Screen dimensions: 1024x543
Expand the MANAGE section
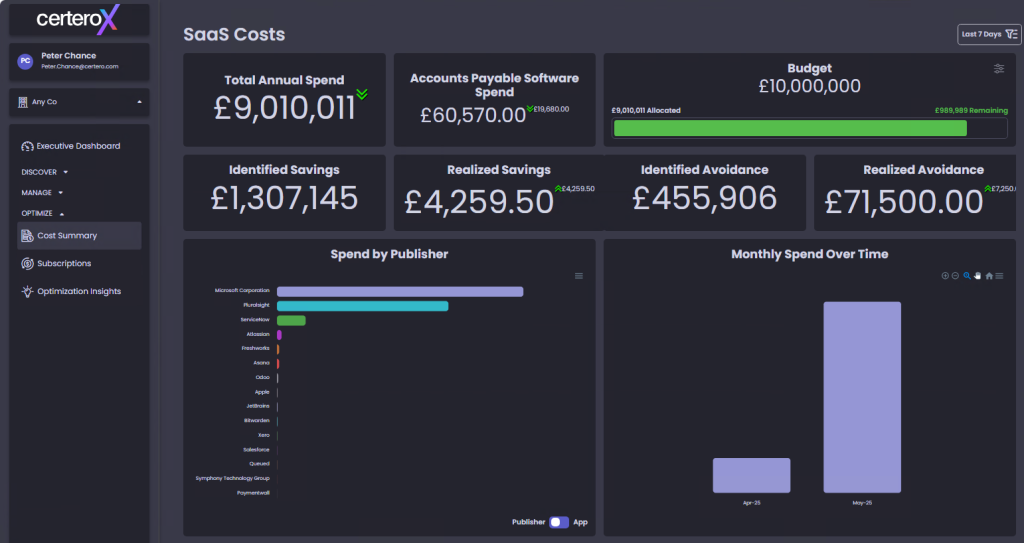(42, 193)
